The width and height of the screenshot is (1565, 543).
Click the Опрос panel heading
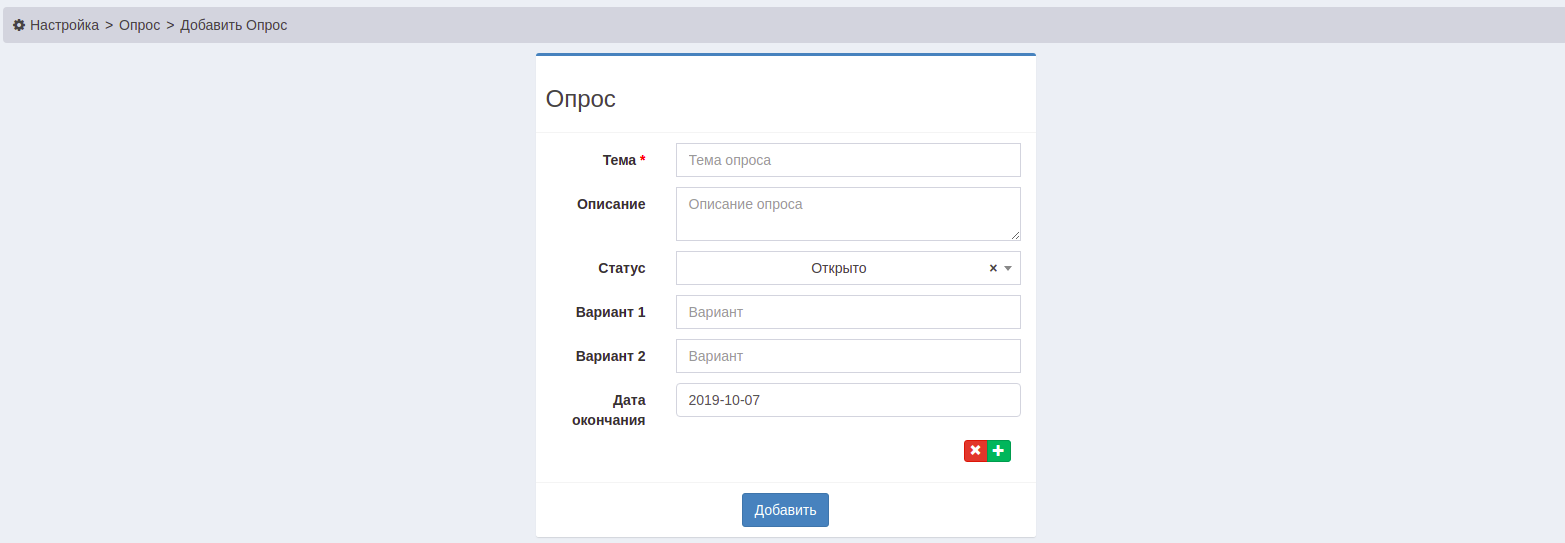click(x=581, y=99)
